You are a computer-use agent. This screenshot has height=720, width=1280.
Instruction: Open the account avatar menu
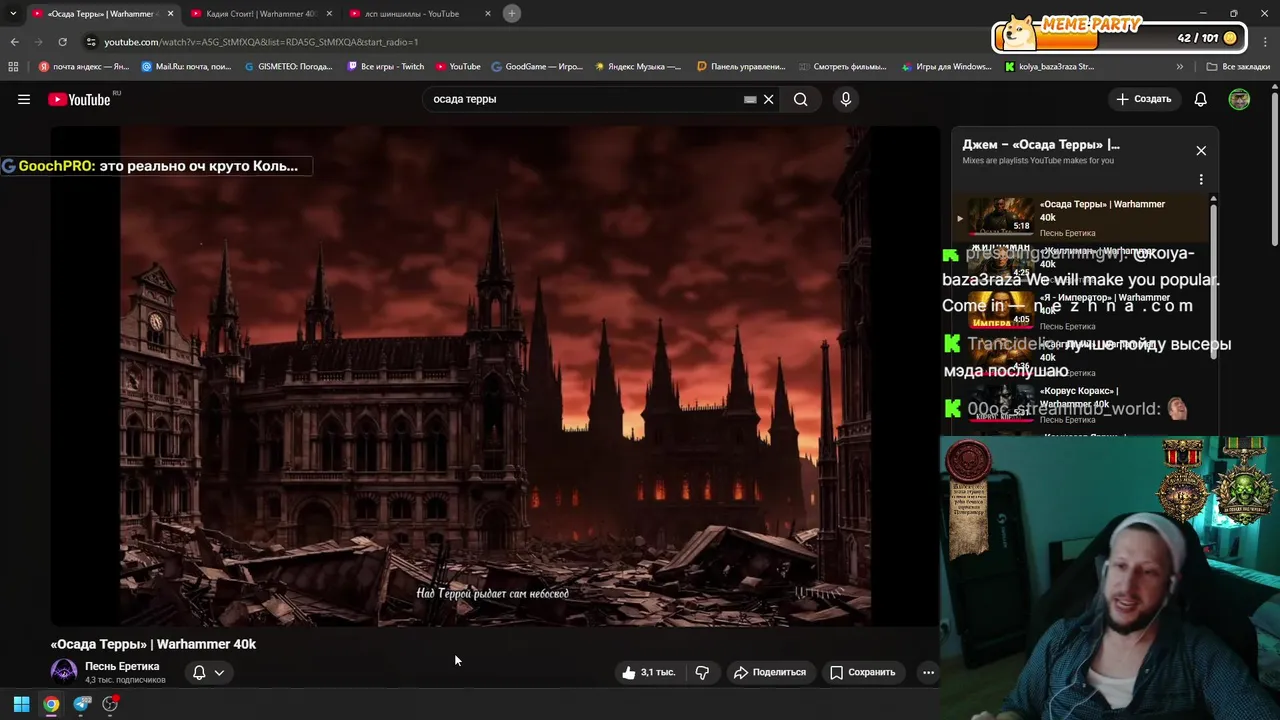coord(1239,99)
